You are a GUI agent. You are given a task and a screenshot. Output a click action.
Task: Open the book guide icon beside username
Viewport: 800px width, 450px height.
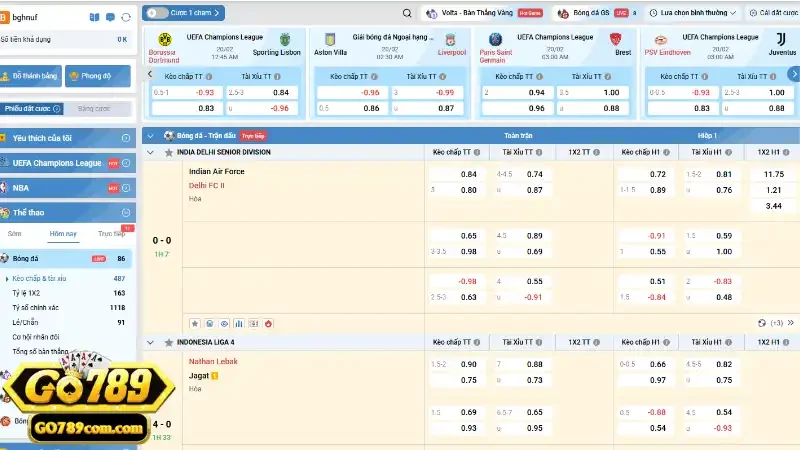93,17
